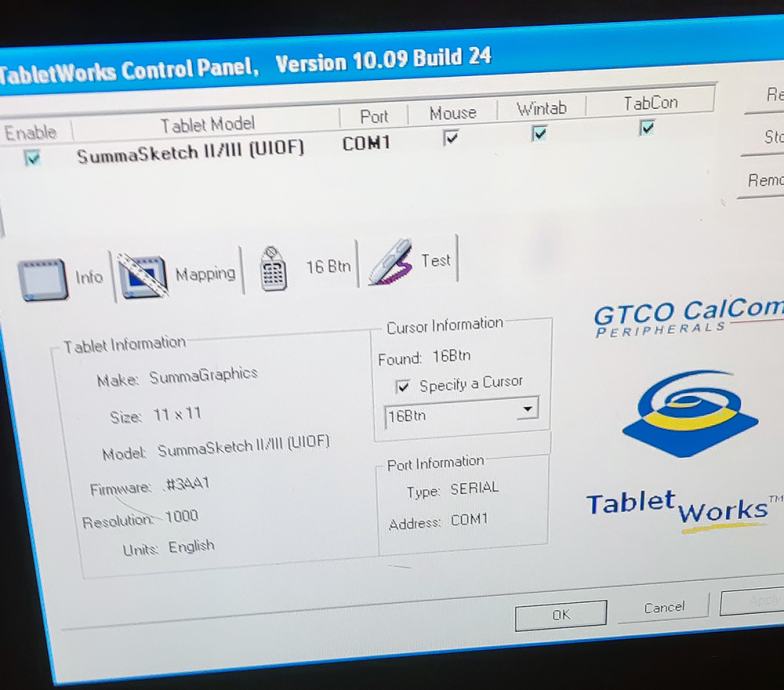Click the Cancel button
784x690 pixels.
pos(664,608)
